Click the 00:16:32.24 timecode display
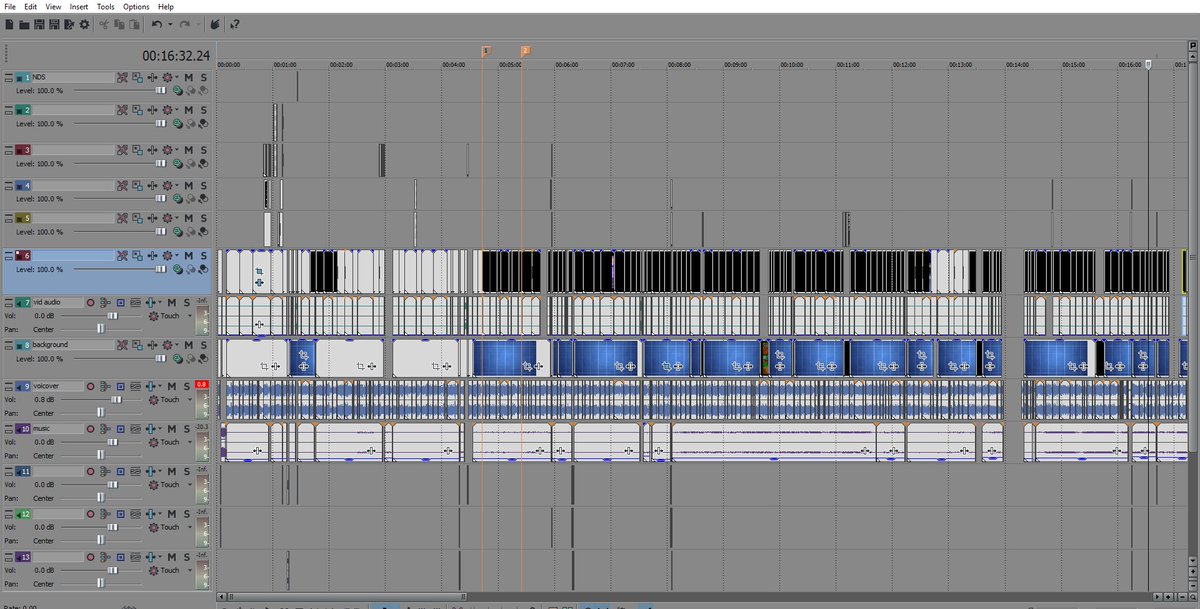Image resolution: width=1200 pixels, height=609 pixels. (x=176, y=55)
